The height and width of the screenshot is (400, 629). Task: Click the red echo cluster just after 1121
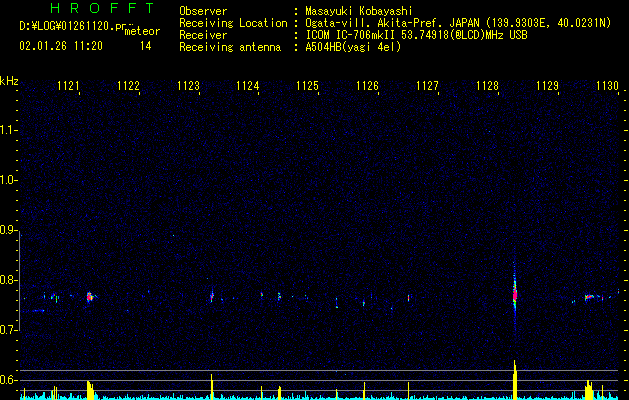tap(90, 297)
